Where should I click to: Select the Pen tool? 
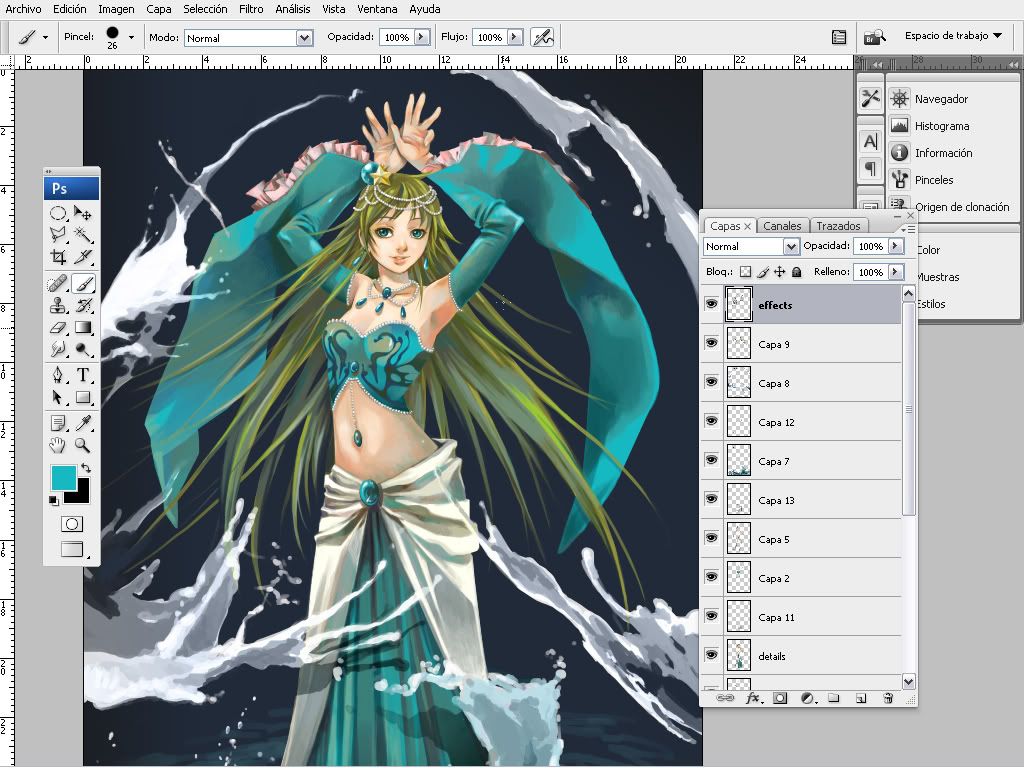(x=58, y=375)
